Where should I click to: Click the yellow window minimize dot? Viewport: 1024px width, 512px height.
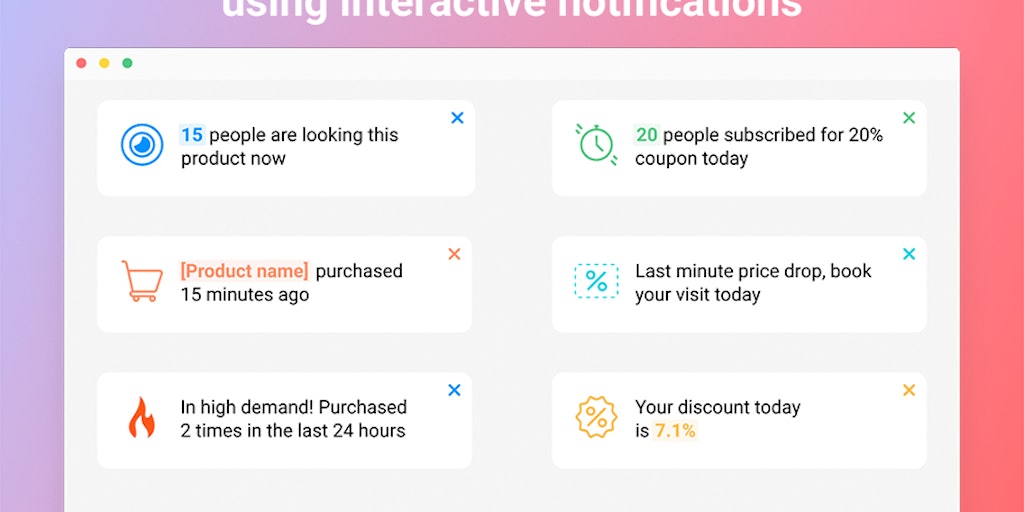pos(104,63)
